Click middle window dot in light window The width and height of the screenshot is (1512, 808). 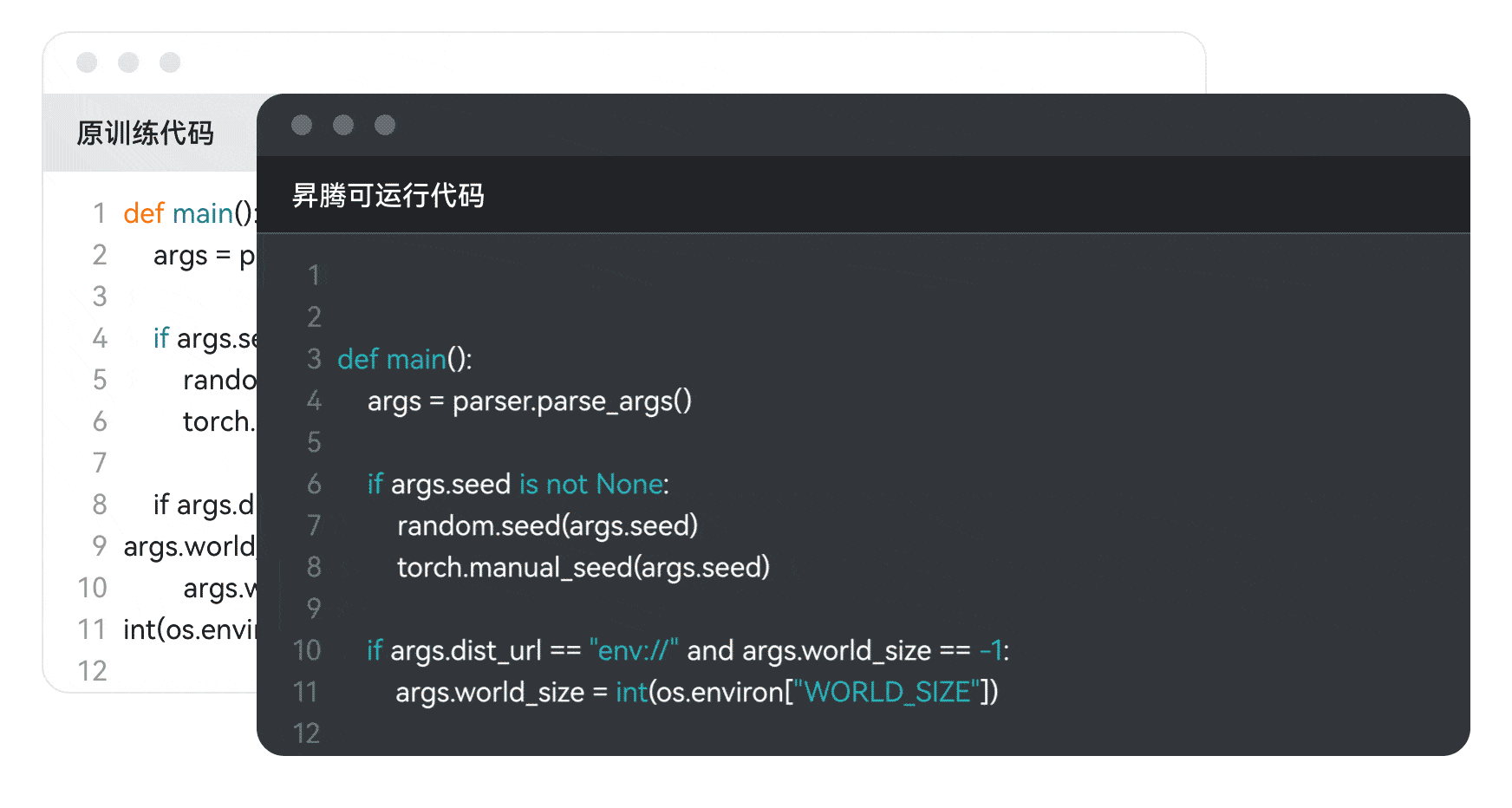point(128,62)
